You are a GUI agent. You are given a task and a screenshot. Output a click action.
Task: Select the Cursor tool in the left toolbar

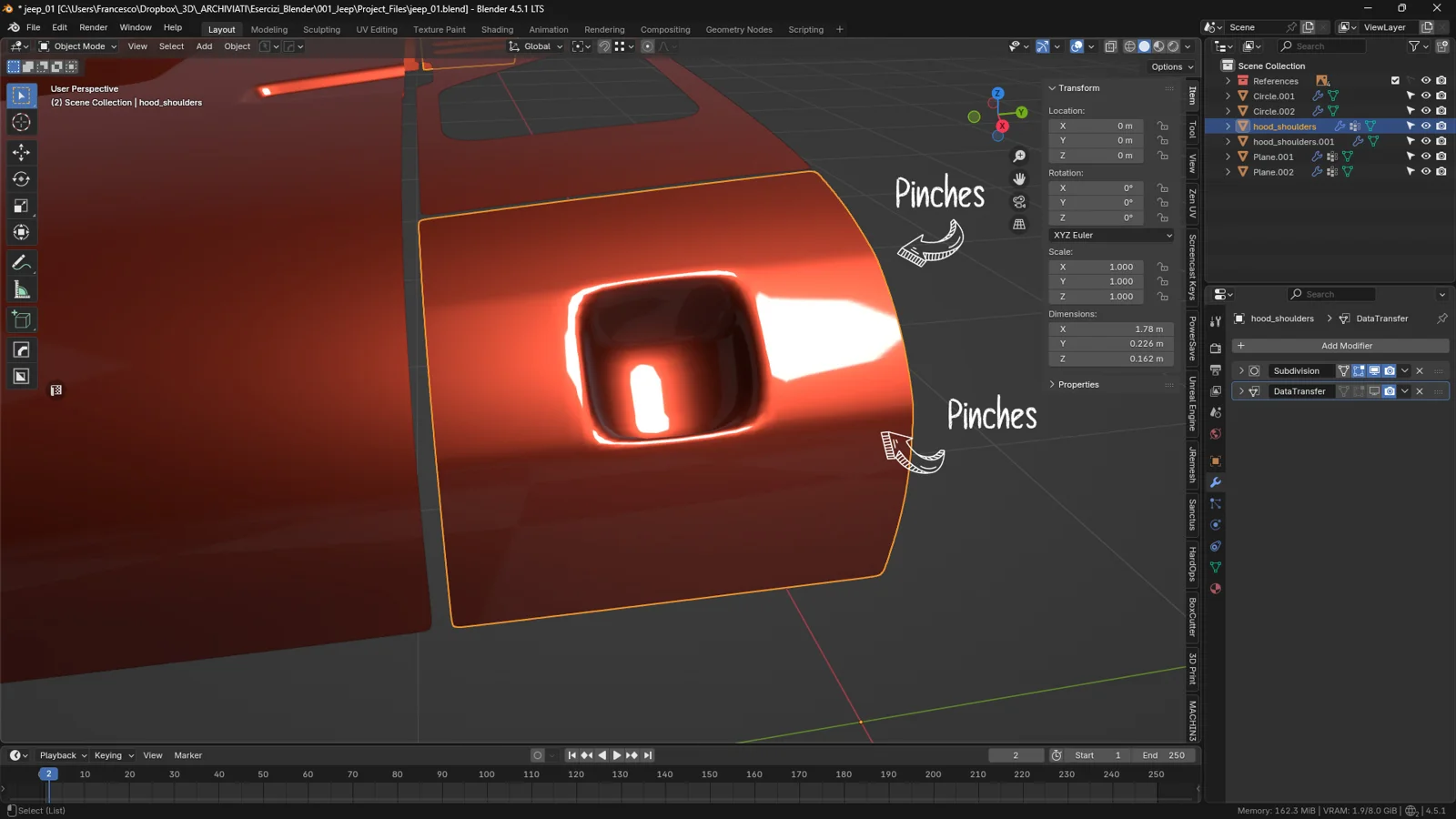pyautogui.click(x=21, y=123)
